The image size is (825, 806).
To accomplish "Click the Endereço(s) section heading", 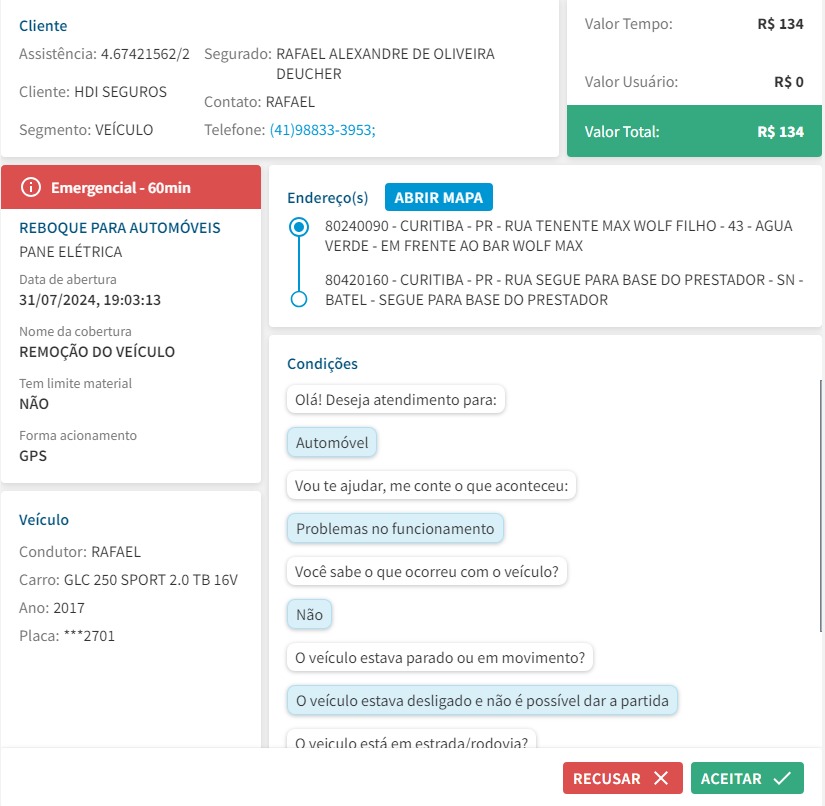I will coord(327,198).
